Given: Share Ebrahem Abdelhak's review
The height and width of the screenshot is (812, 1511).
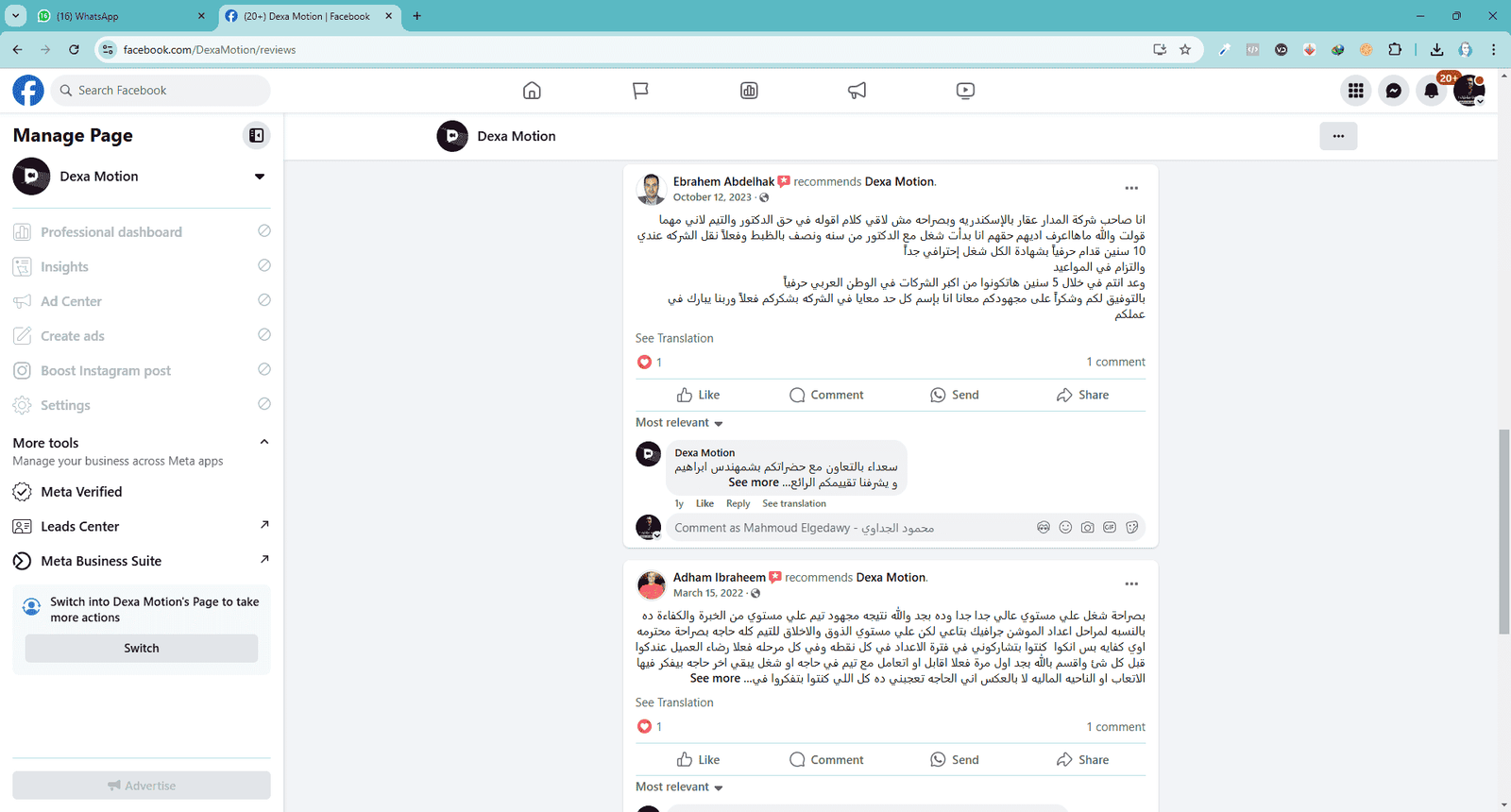Looking at the screenshot, I should tap(1082, 395).
